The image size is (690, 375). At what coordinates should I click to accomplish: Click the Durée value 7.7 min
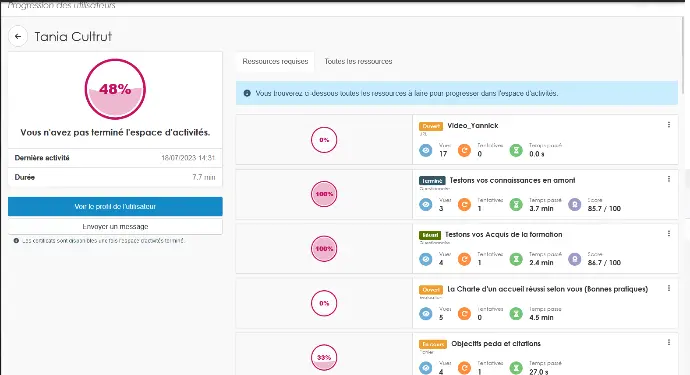[x=204, y=177]
